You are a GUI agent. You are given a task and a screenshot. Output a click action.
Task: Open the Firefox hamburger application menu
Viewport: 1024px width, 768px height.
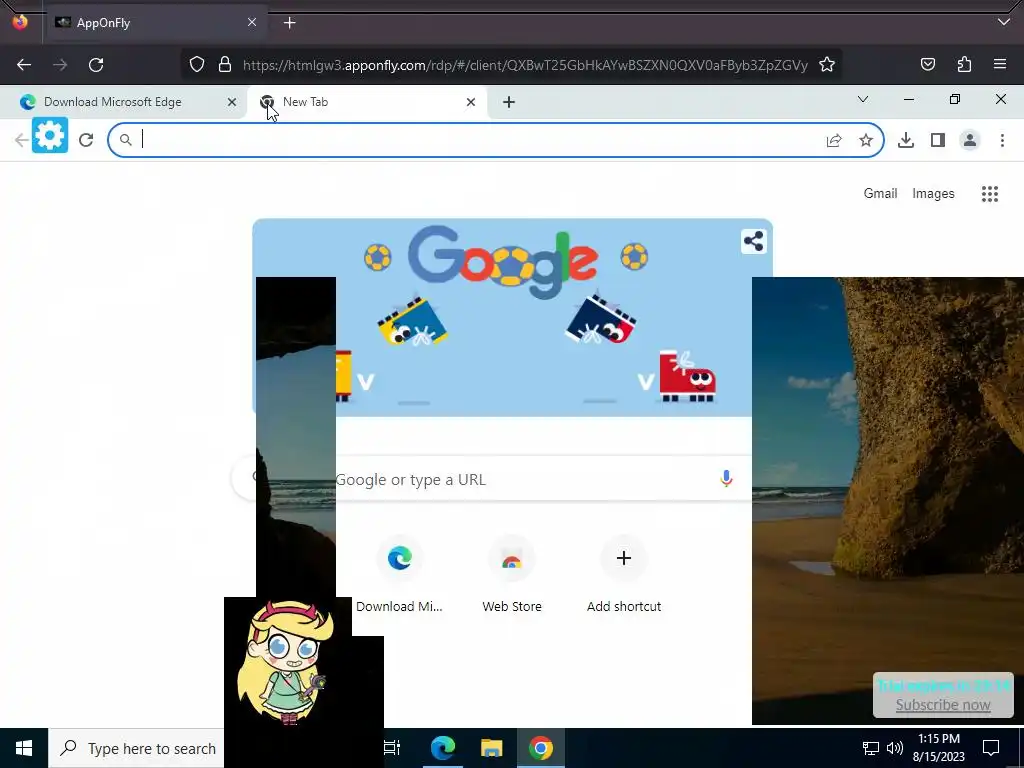[x=1000, y=64]
